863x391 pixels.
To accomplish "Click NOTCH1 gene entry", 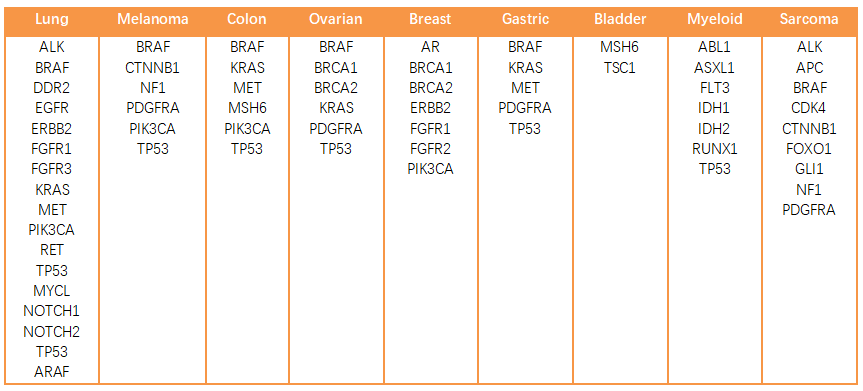I will pos(52,311).
